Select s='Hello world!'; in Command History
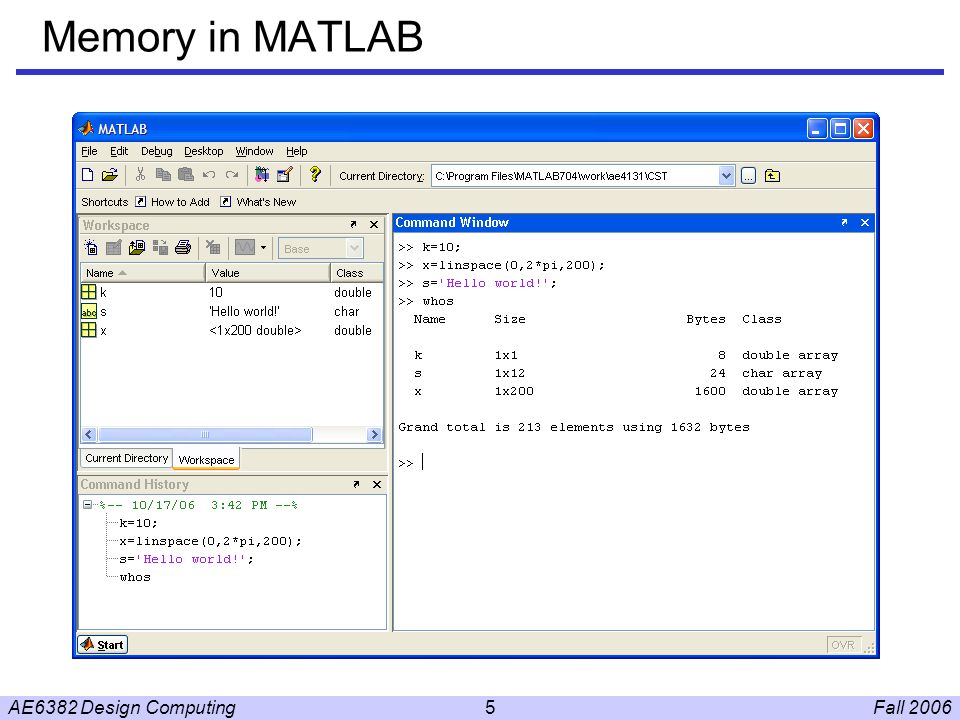Image resolution: width=960 pixels, height=720 pixels. coord(186,559)
